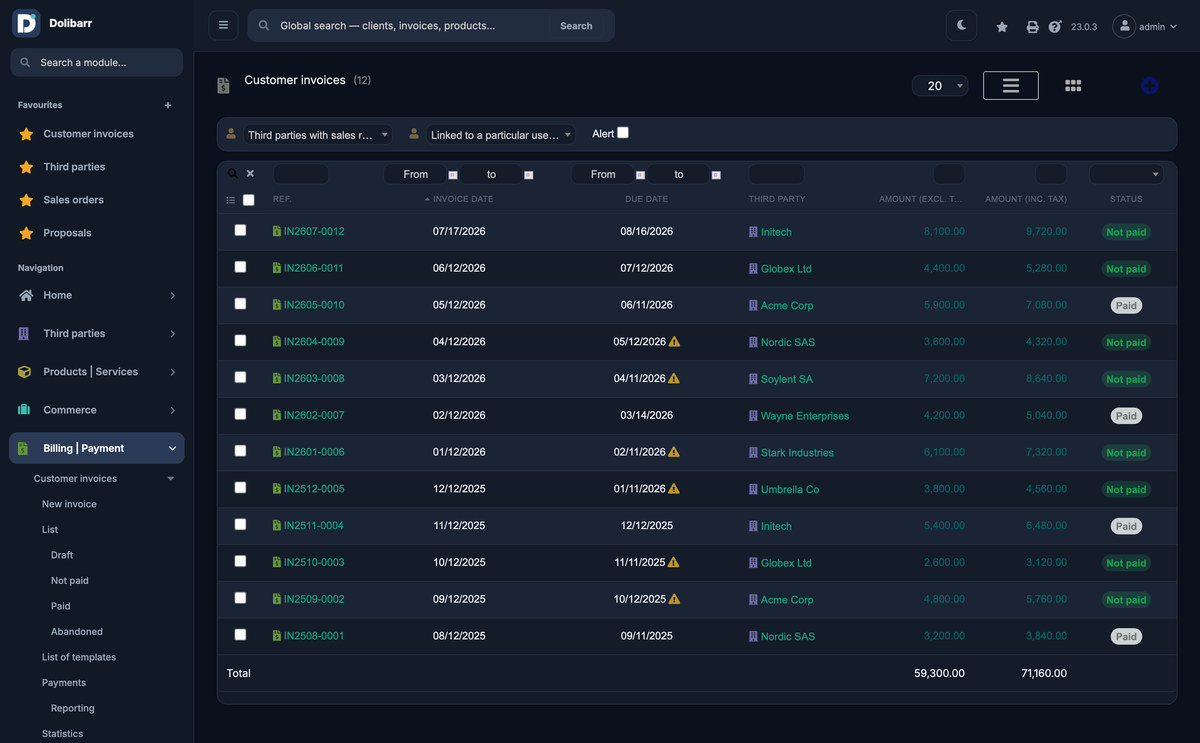
Task: Click the Ref. filter input field
Action: [x=301, y=174]
